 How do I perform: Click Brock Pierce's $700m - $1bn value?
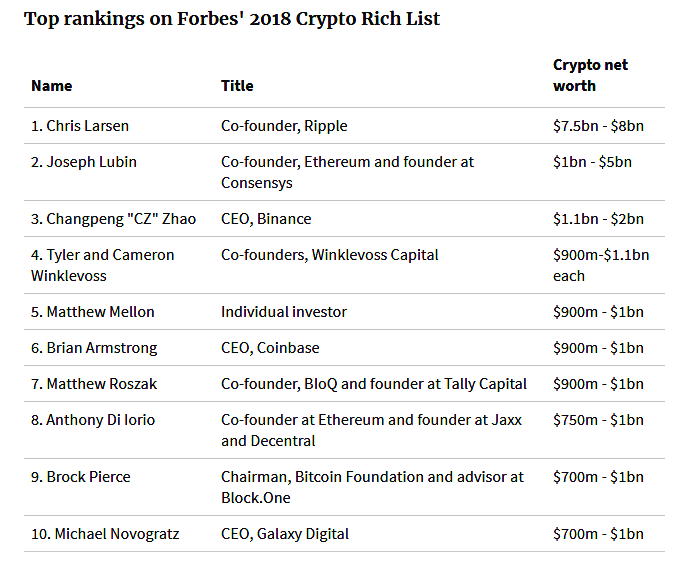(x=598, y=477)
